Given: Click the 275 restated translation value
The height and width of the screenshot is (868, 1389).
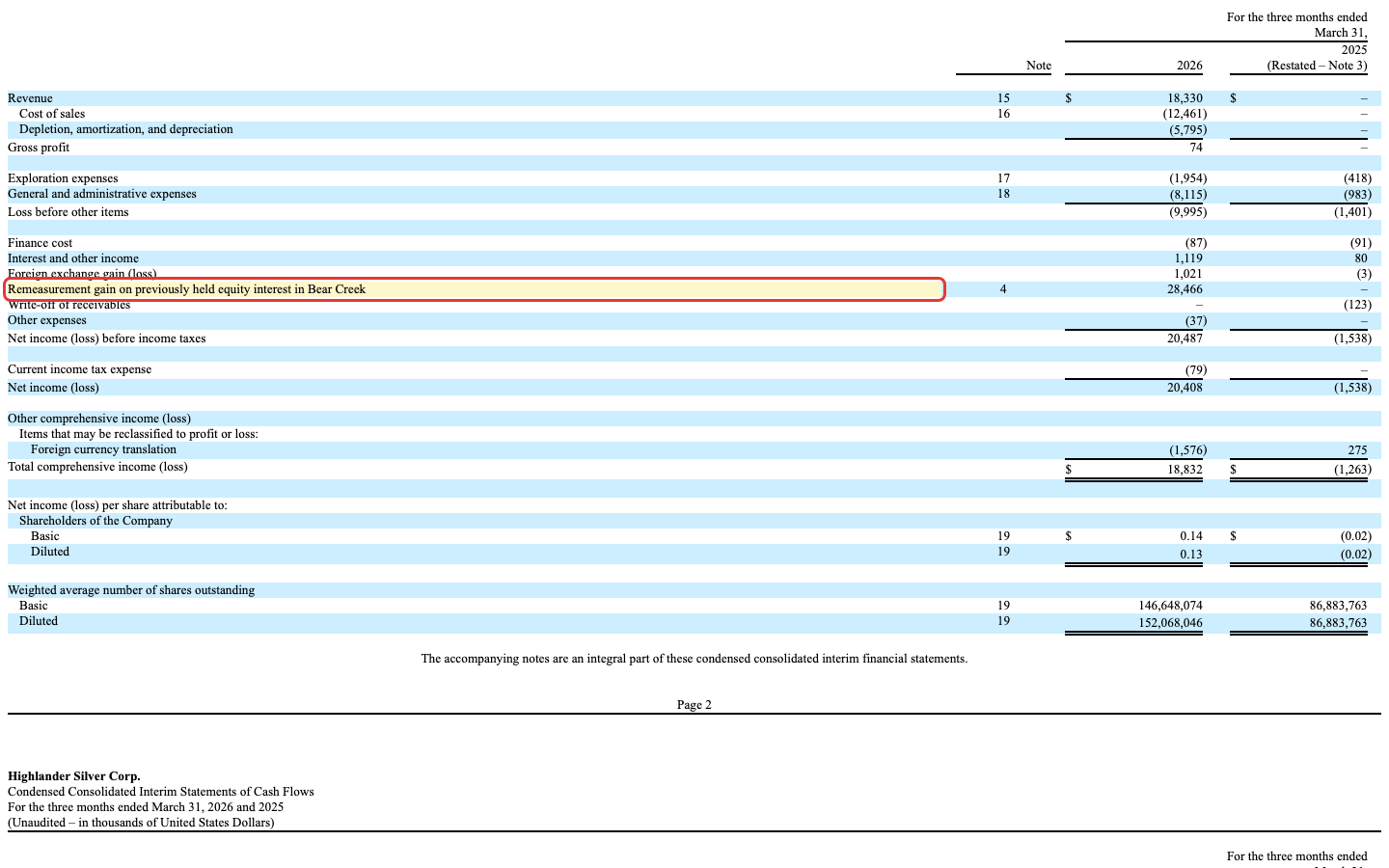Looking at the screenshot, I should click(x=1357, y=450).
